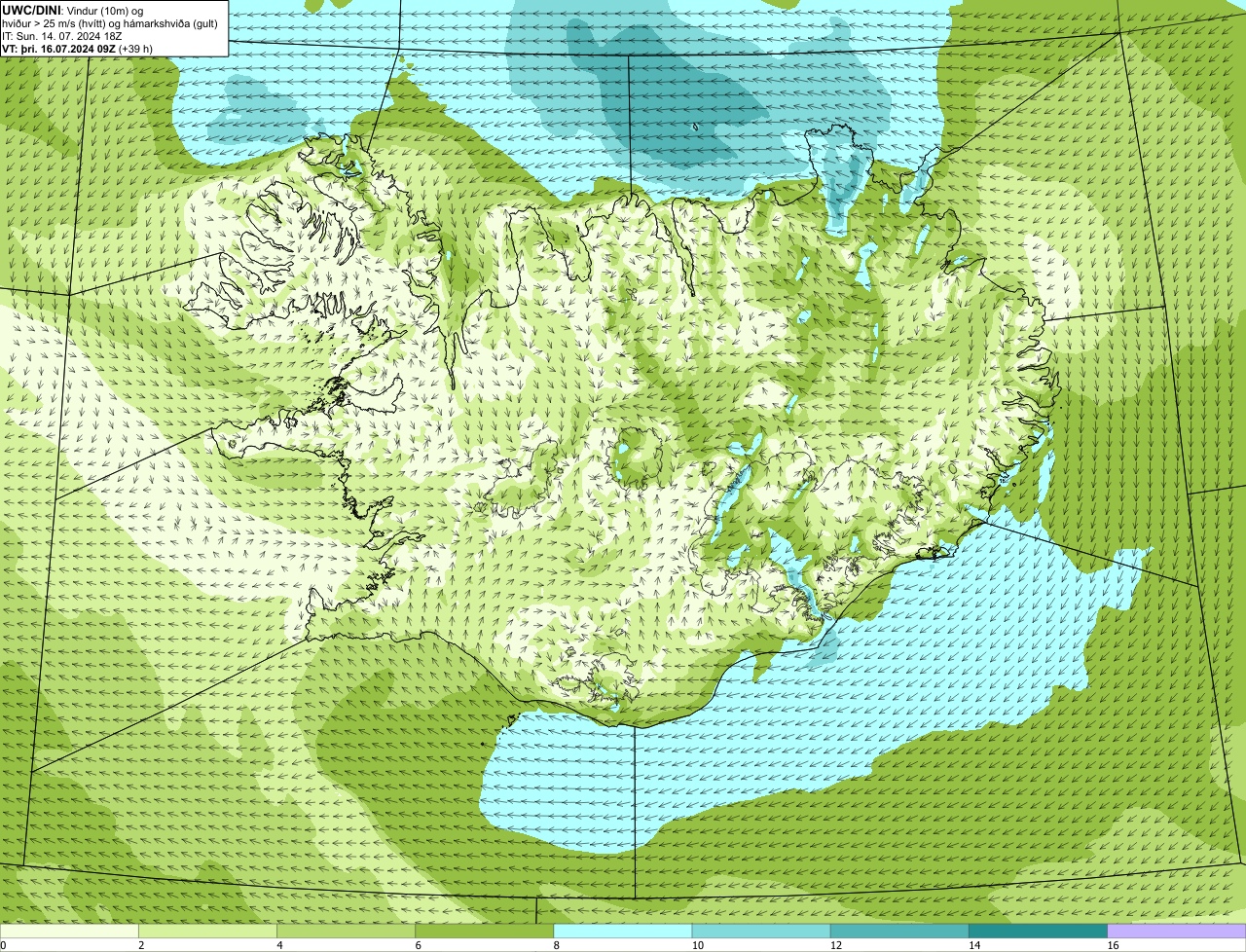Image resolution: width=1246 pixels, height=952 pixels.
Task: Click the 14–16 m/s dark teal legend swatch
Action: [1038, 931]
